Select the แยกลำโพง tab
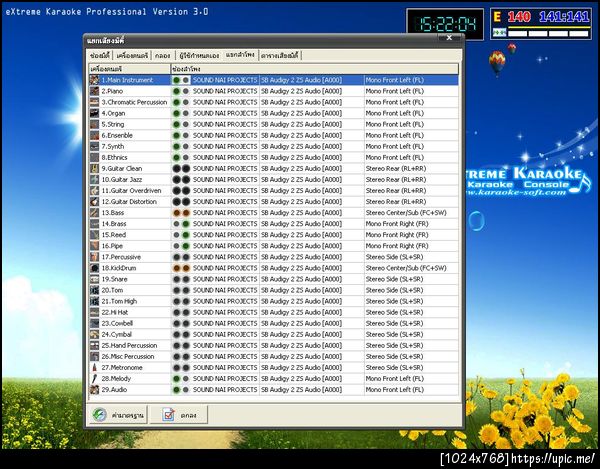 pyautogui.click(x=240, y=55)
